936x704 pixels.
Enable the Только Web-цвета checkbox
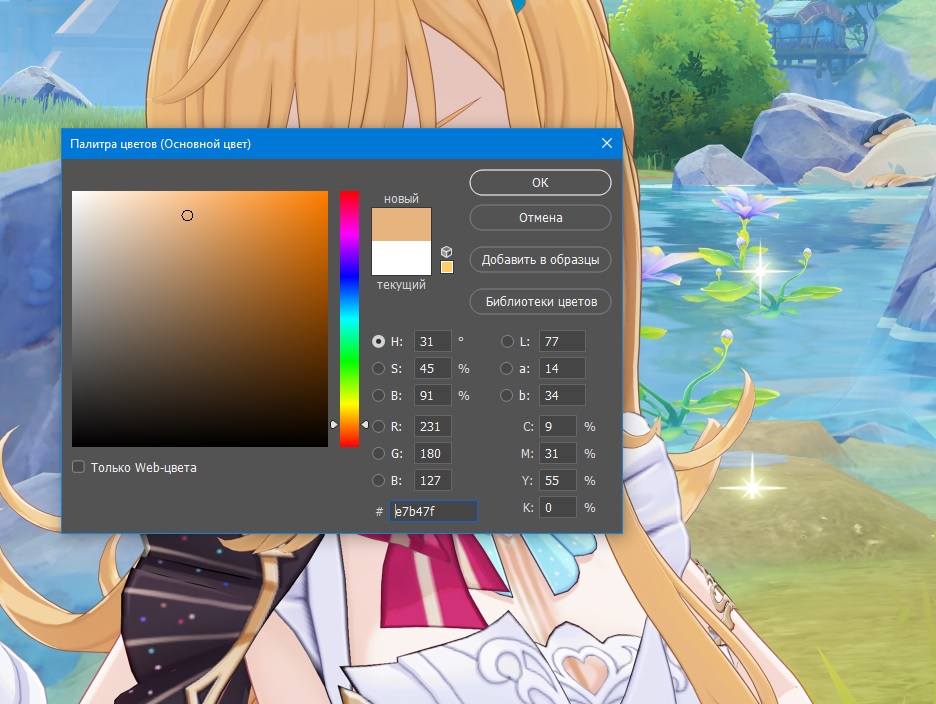(78, 467)
